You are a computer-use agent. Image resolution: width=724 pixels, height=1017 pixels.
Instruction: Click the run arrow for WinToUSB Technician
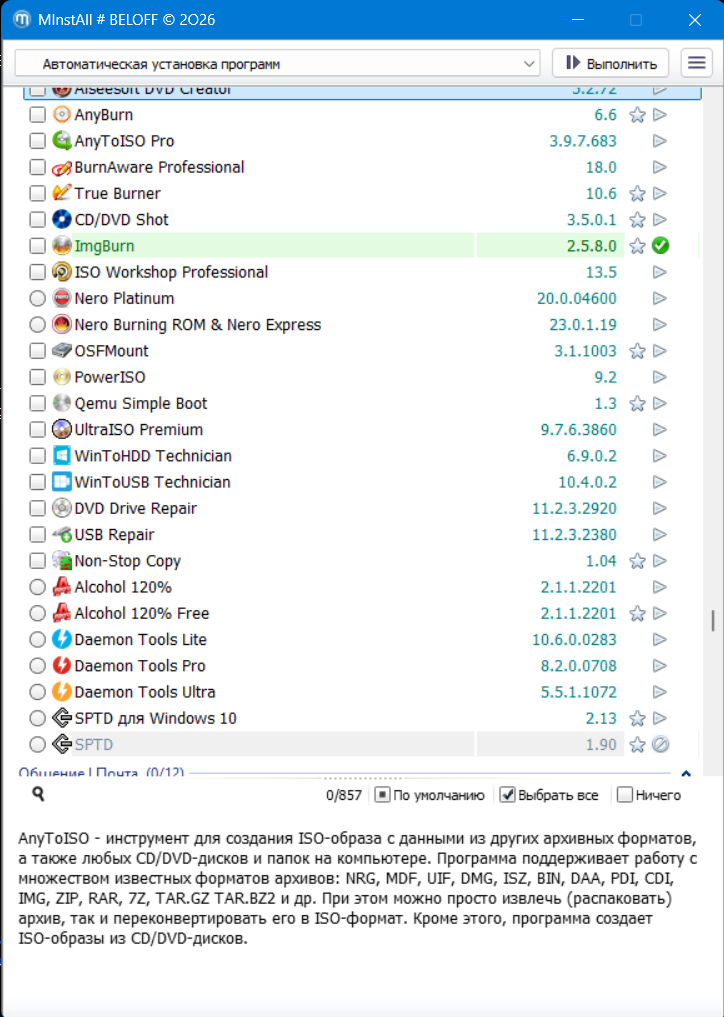[660, 482]
